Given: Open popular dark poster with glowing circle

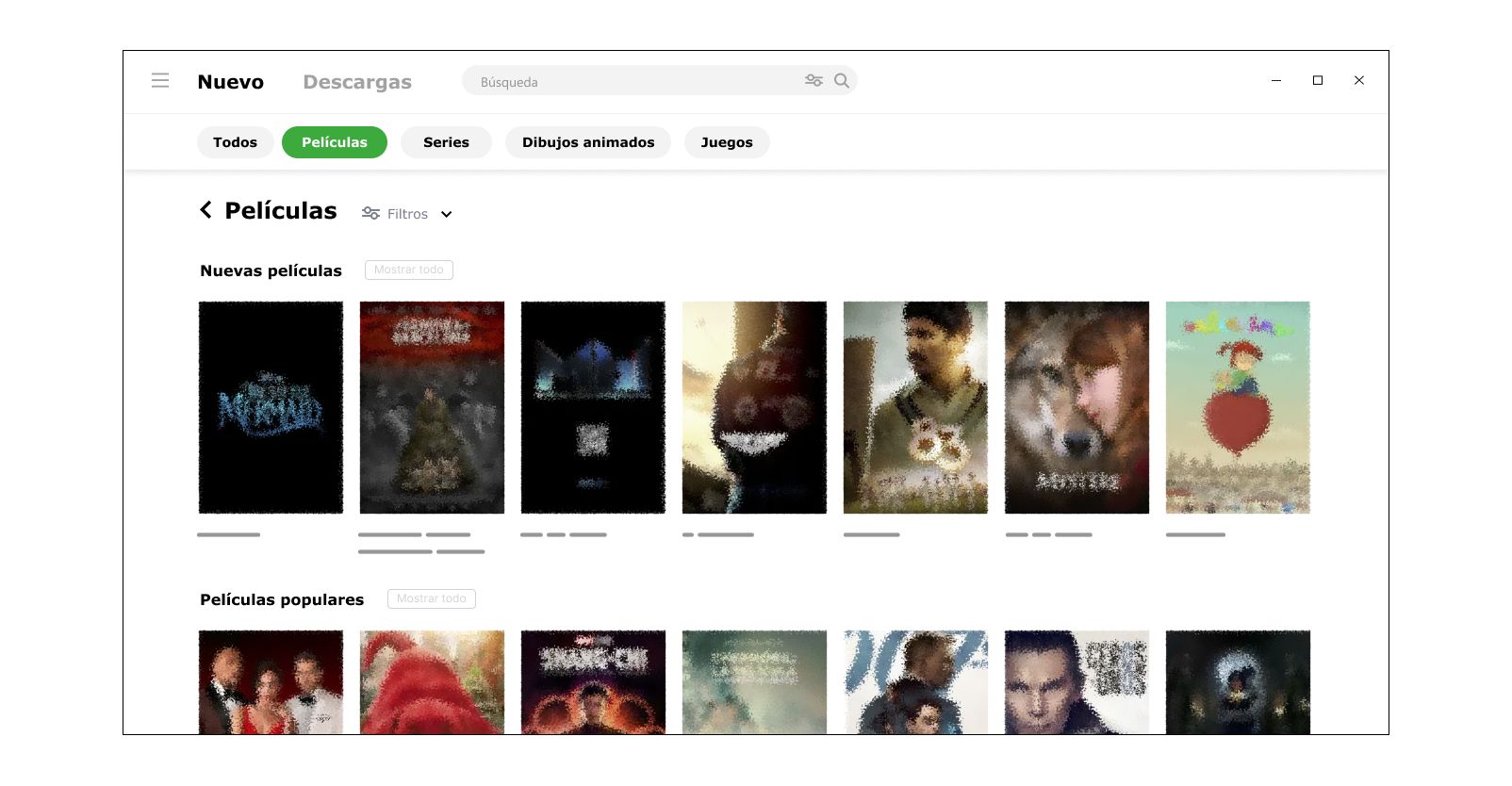Looking at the screenshot, I should 1238,682.
